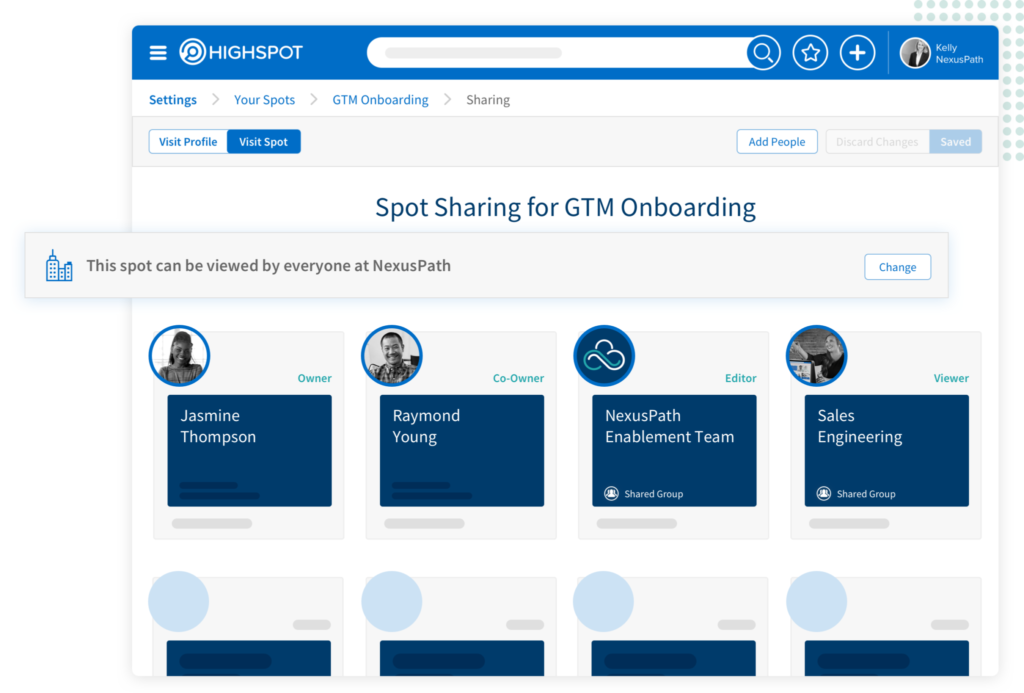Image resolution: width=1024 pixels, height=693 pixels.
Task: Focus the top search input field
Action: click(x=558, y=52)
